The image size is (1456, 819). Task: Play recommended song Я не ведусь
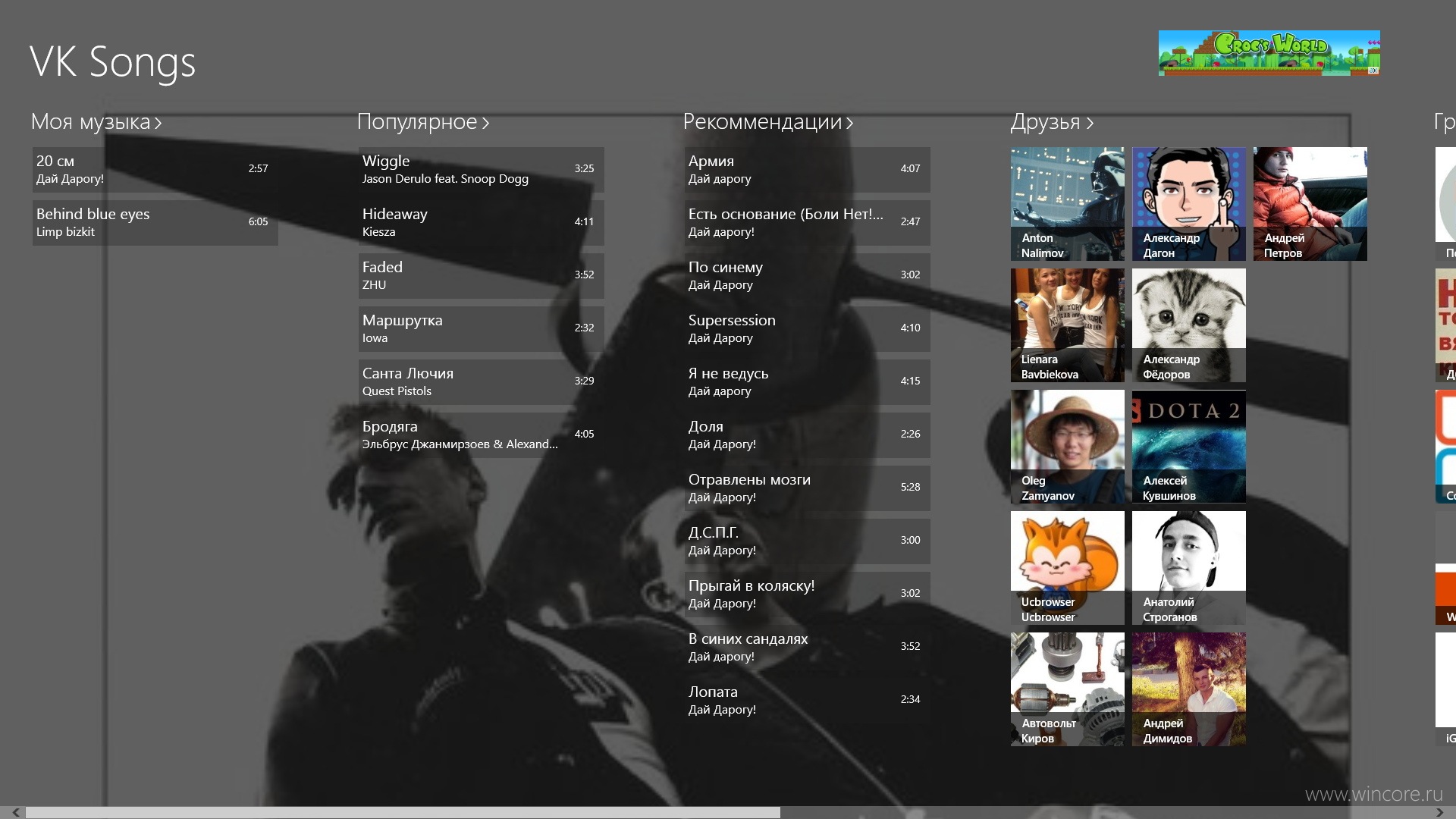[x=807, y=381]
